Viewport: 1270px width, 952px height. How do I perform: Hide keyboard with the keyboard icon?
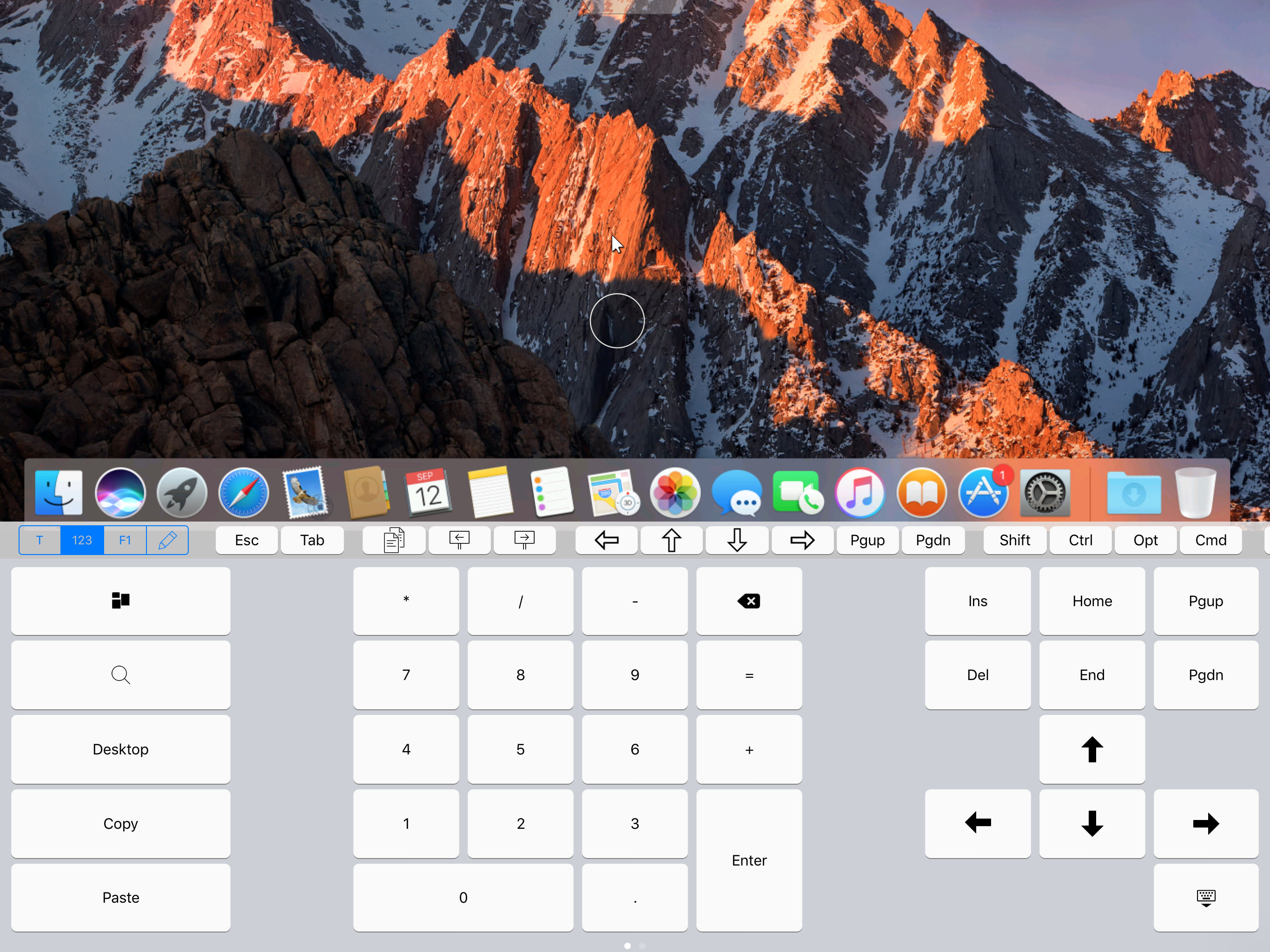1206,898
